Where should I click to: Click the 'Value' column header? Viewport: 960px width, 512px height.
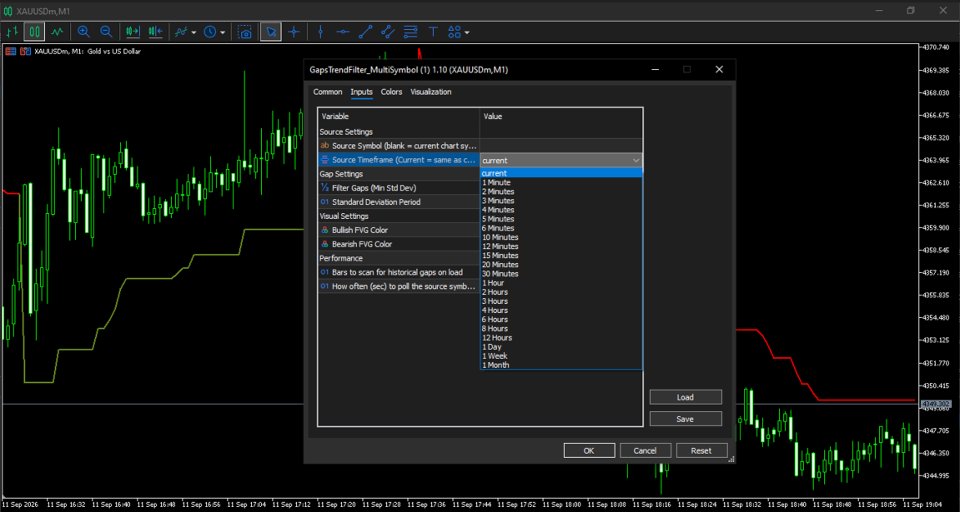point(561,116)
